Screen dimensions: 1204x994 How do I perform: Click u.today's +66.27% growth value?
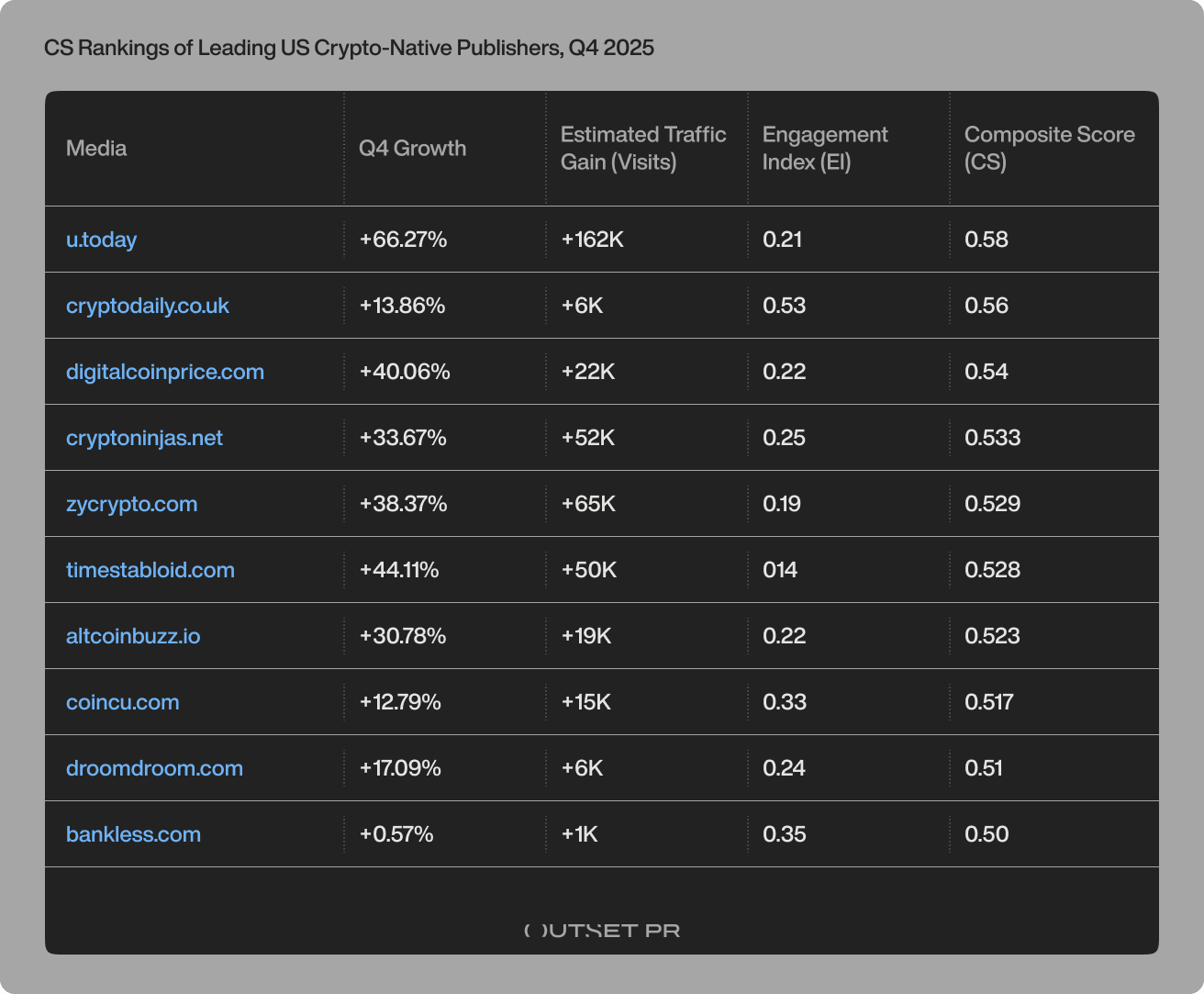[x=403, y=240]
